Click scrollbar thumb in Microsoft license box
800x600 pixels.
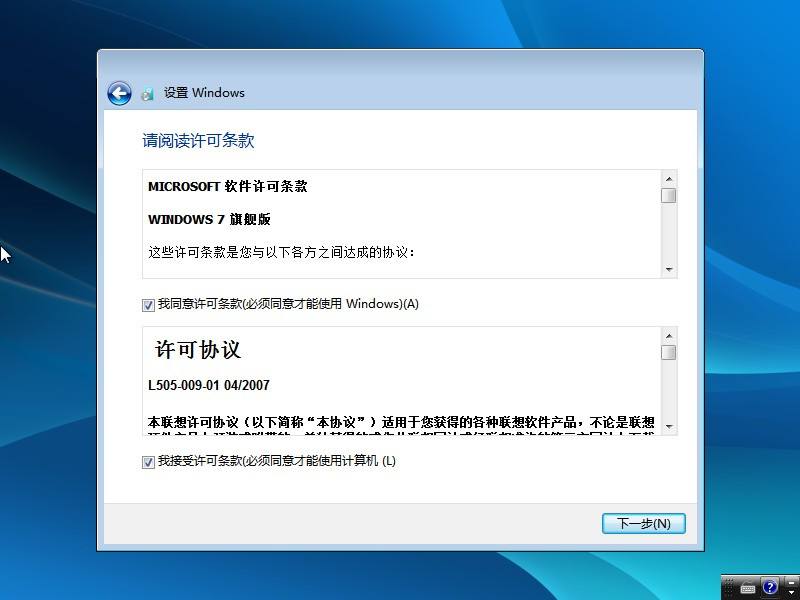click(668, 195)
